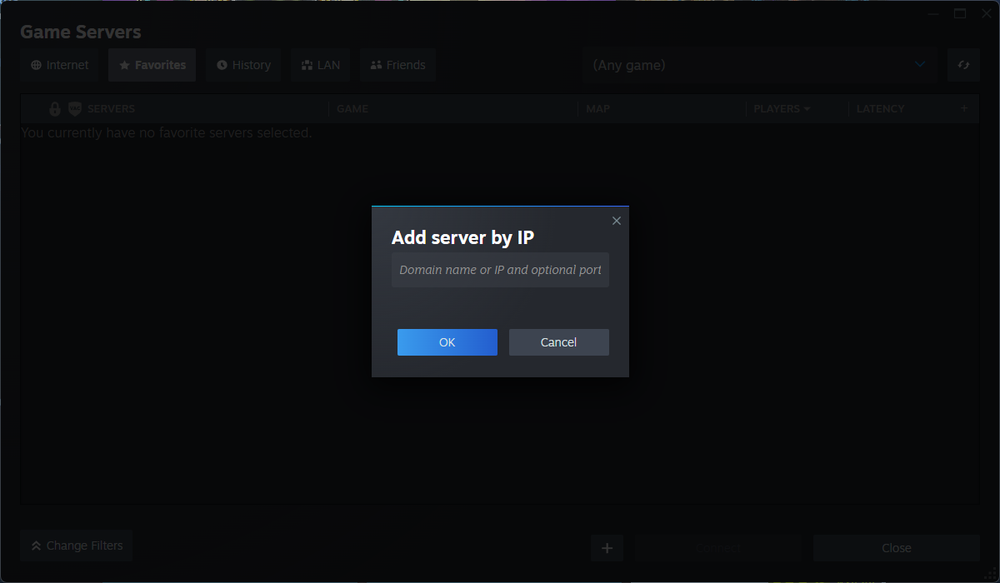Click the anti-cheat shield icon in header
This screenshot has height=583, width=1000.
click(x=72, y=108)
